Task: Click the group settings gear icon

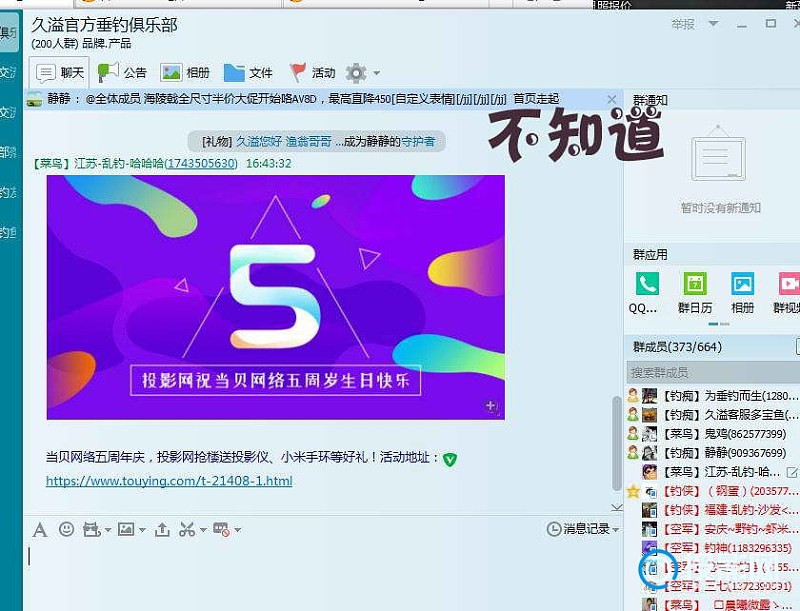Action: tap(356, 73)
